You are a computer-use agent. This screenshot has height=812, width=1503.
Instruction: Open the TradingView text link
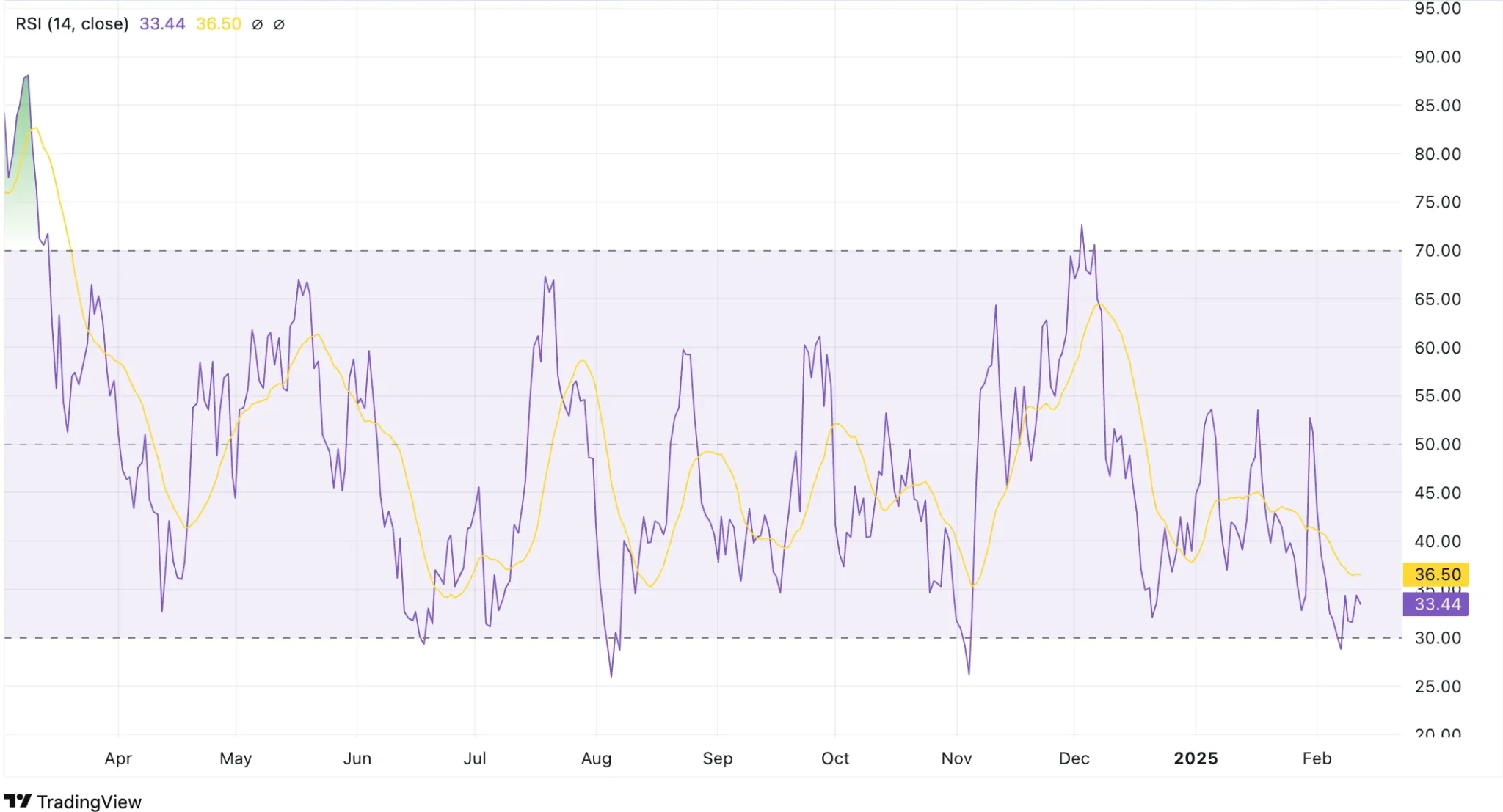tap(89, 802)
